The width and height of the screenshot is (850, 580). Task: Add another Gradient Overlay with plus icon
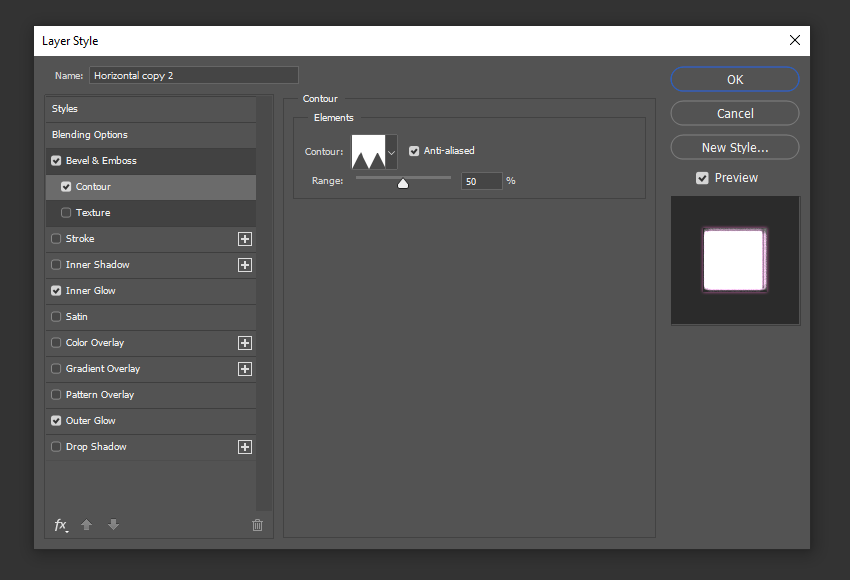click(245, 369)
